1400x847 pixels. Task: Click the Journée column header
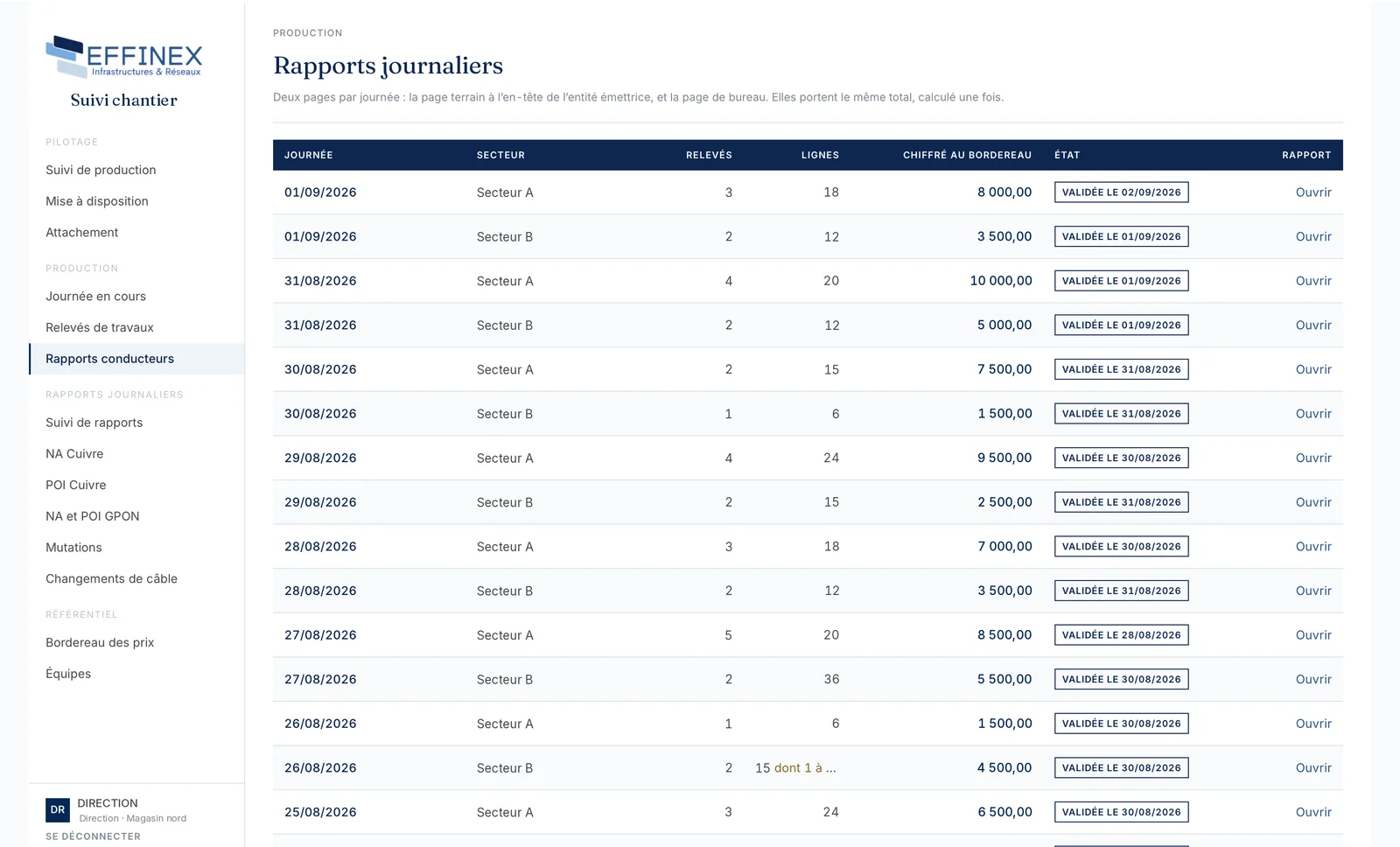point(308,155)
